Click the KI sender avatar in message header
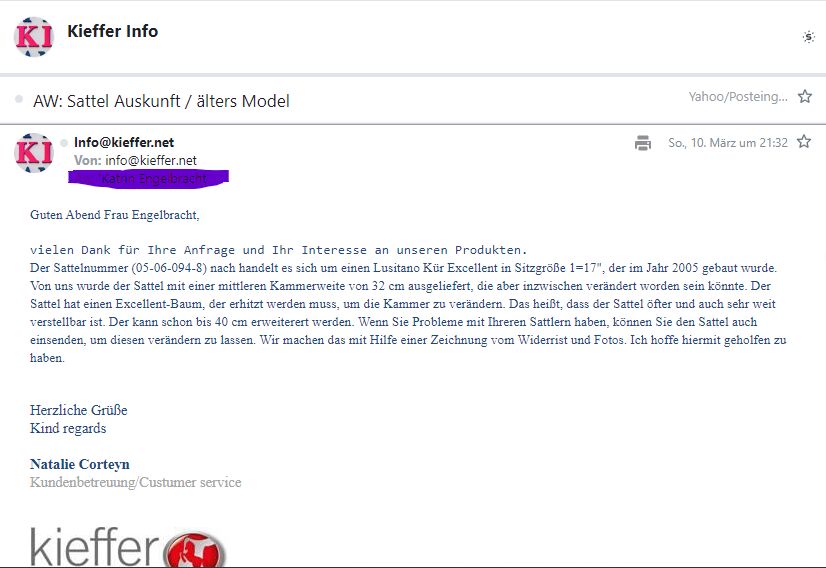Screen dimensions: 826x568 pos(33,152)
